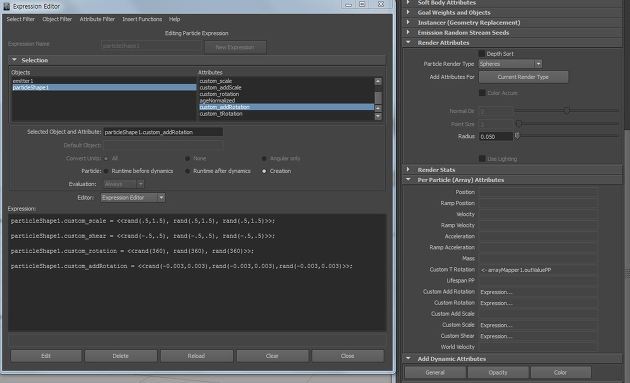Select the Creation radio button
Image resolution: width=630 pixels, height=383 pixels.
[x=264, y=171]
